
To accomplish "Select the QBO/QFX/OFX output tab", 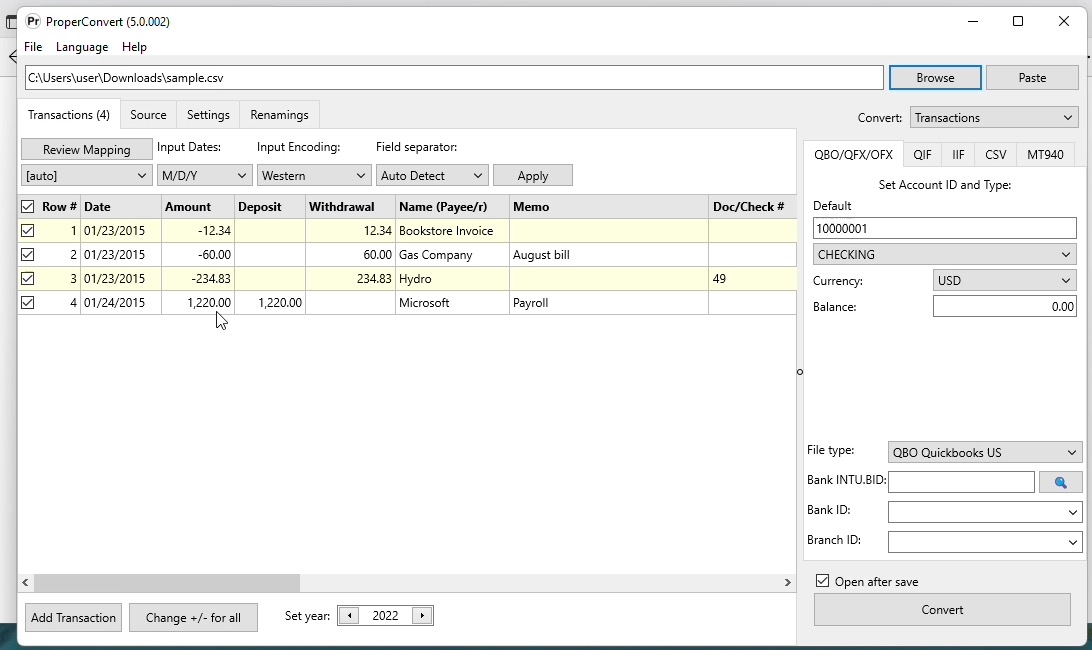I will point(853,154).
